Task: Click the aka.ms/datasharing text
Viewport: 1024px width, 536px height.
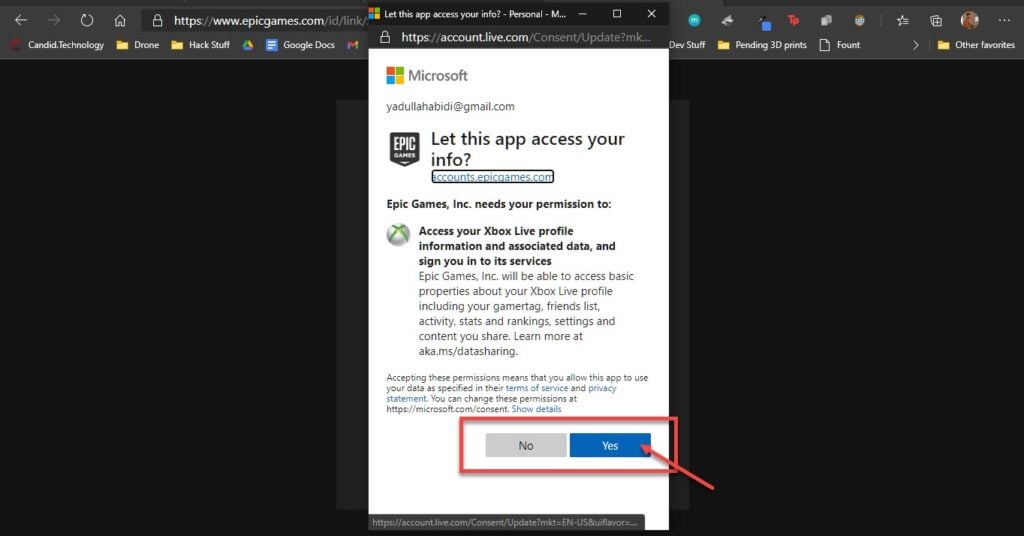Action: 467,351
